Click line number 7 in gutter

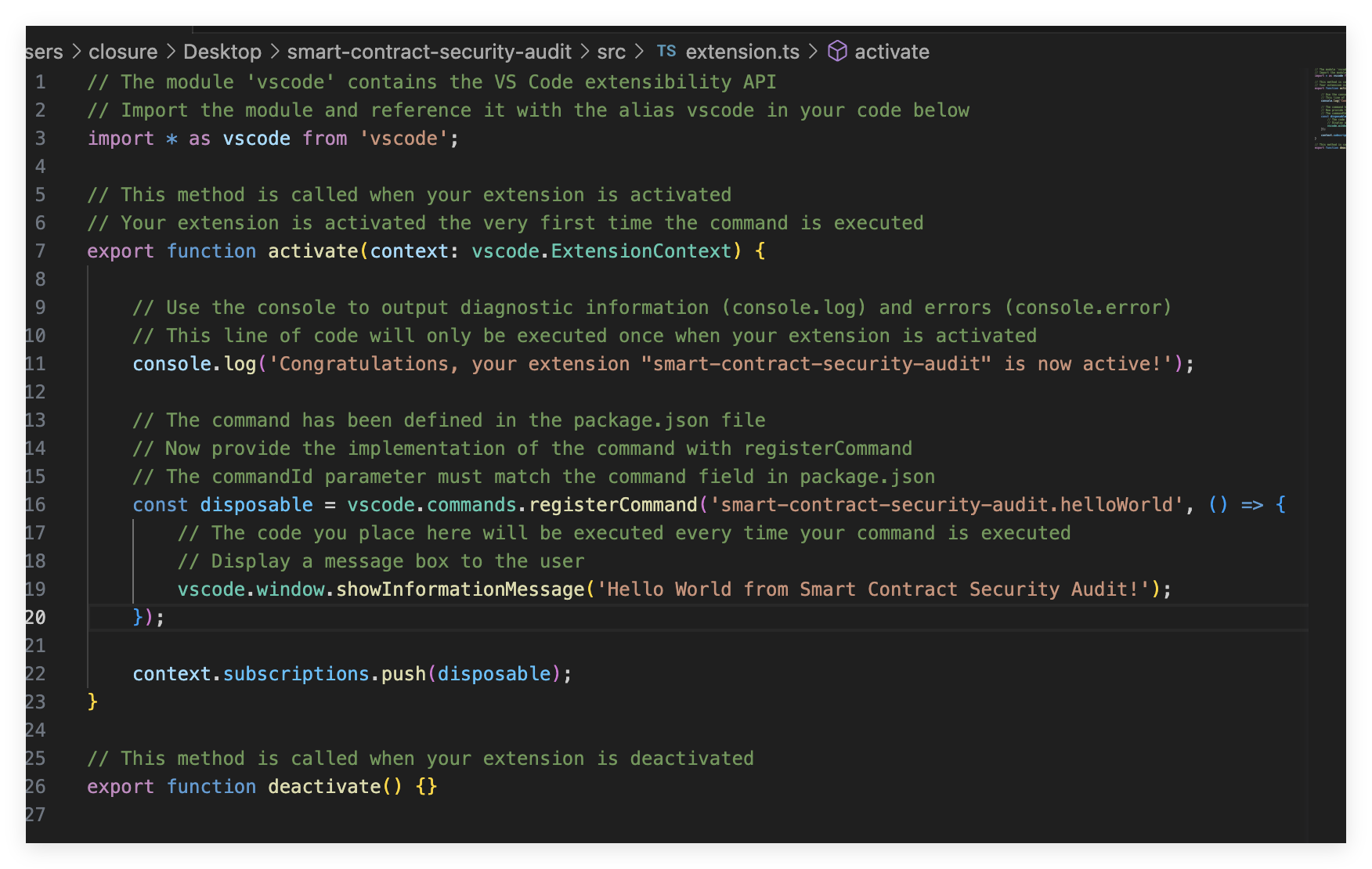[x=40, y=251]
